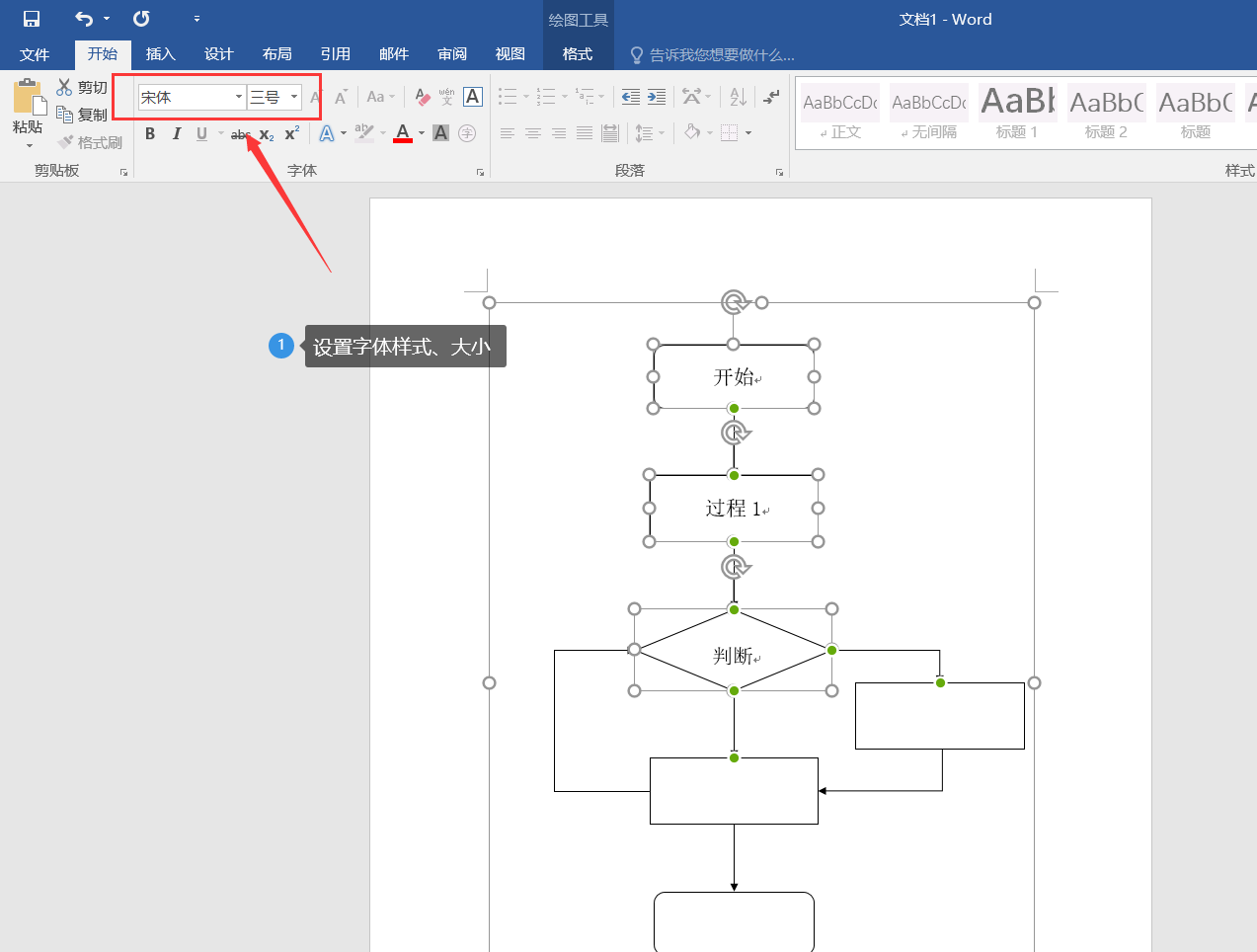1257x952 pixels.
Task: Click the Decrease Indent icon
Action: point(630,96)
